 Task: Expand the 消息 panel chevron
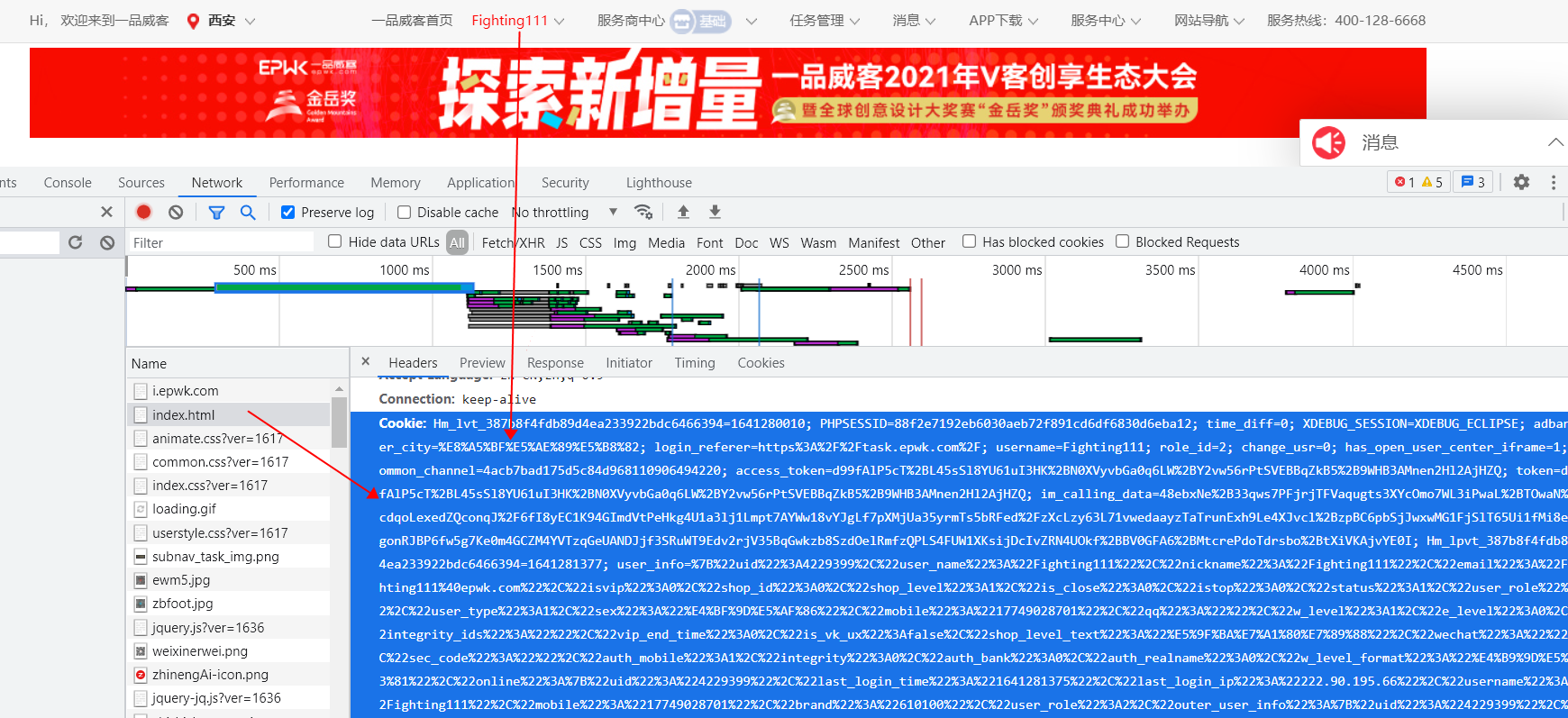1555,142
